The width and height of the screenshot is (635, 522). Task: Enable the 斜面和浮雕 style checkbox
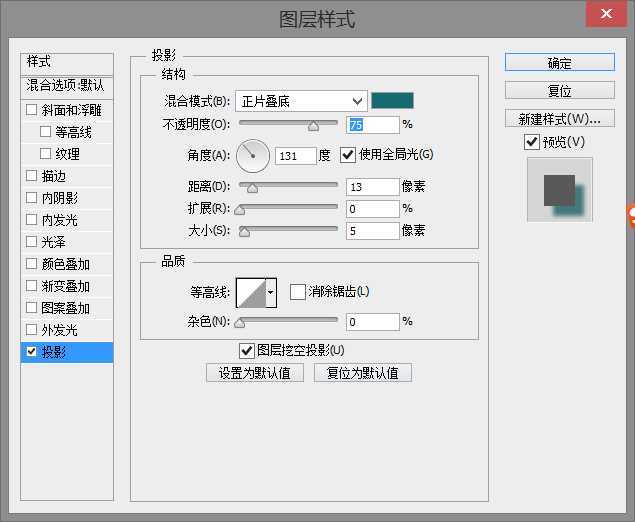pyautogui.click(x=32, y=110)
